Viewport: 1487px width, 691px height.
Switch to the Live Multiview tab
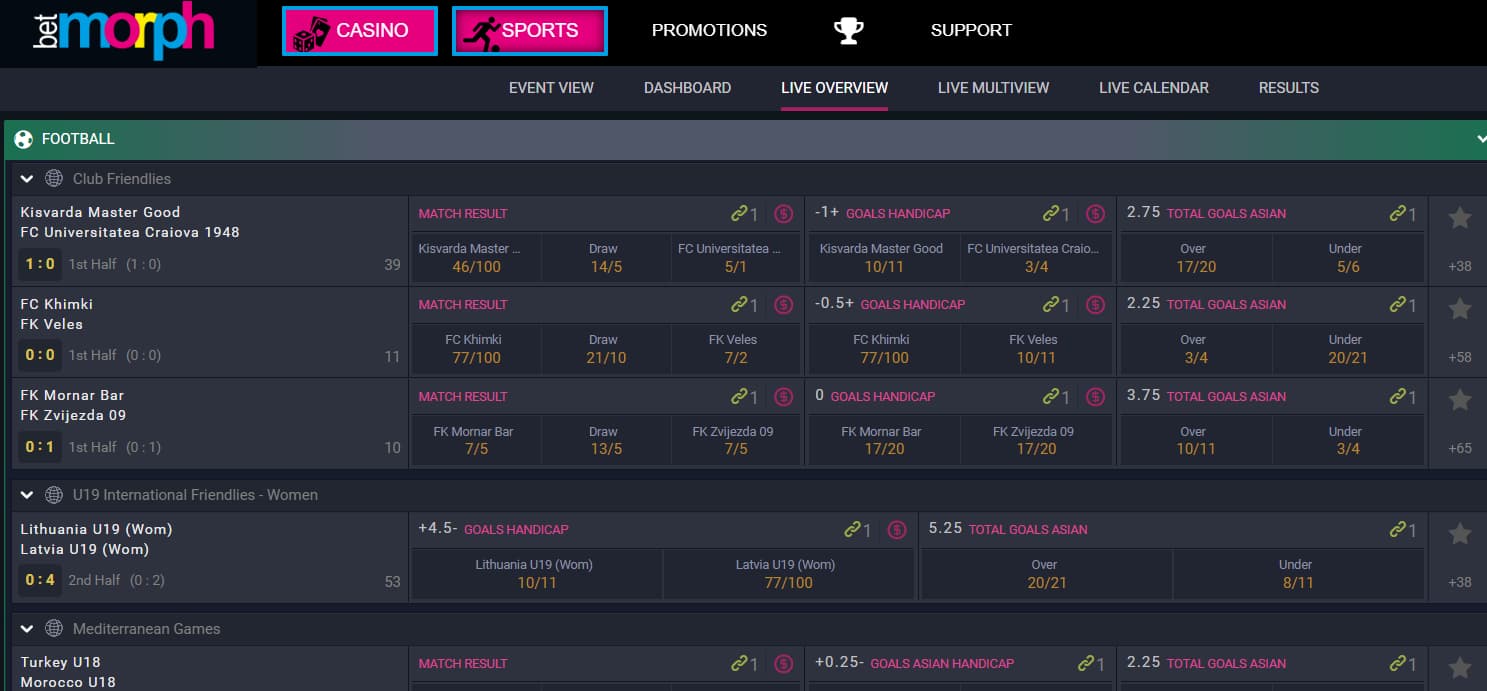tap(993, 88)
